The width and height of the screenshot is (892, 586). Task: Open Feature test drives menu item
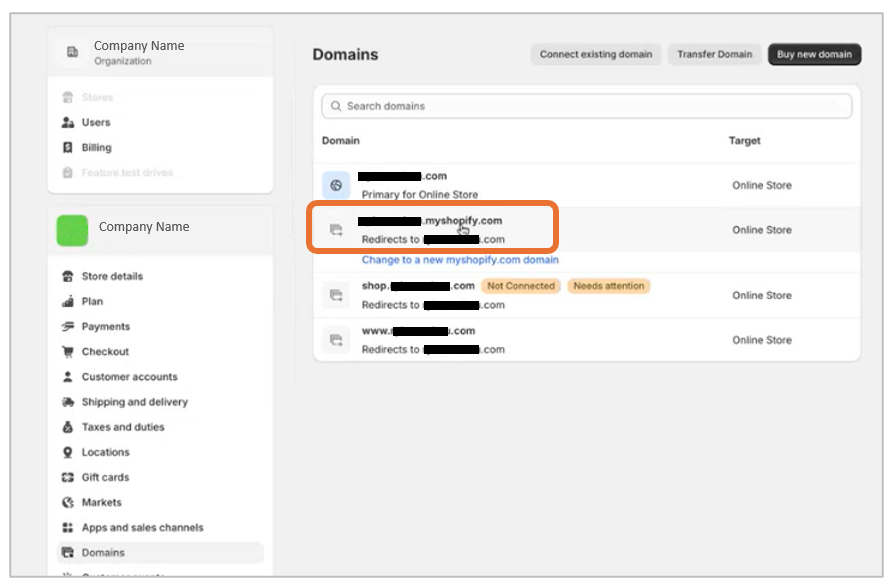pyautogui.click(x=127, y=172)
